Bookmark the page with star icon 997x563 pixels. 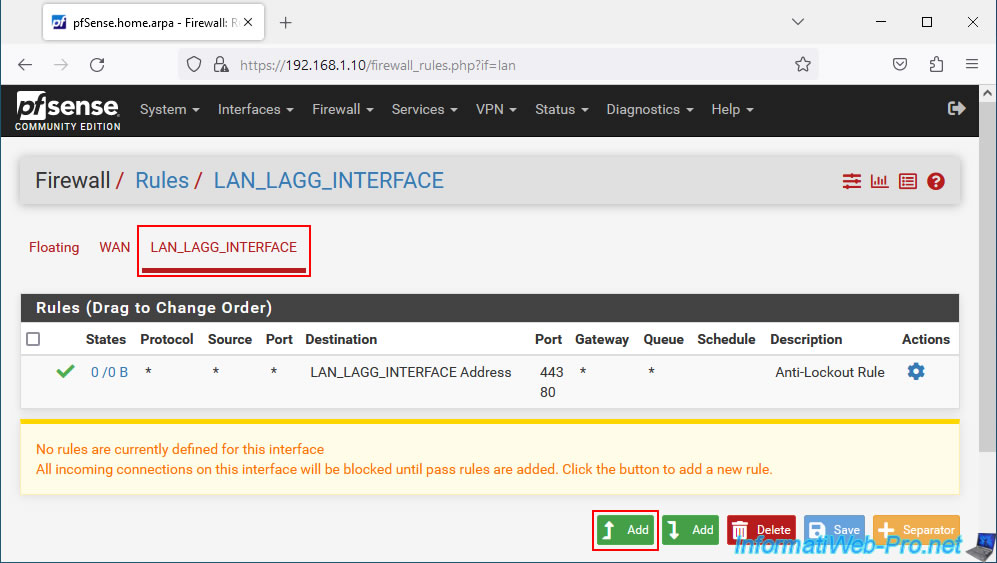pyautogui.click(x=802, y=64)
